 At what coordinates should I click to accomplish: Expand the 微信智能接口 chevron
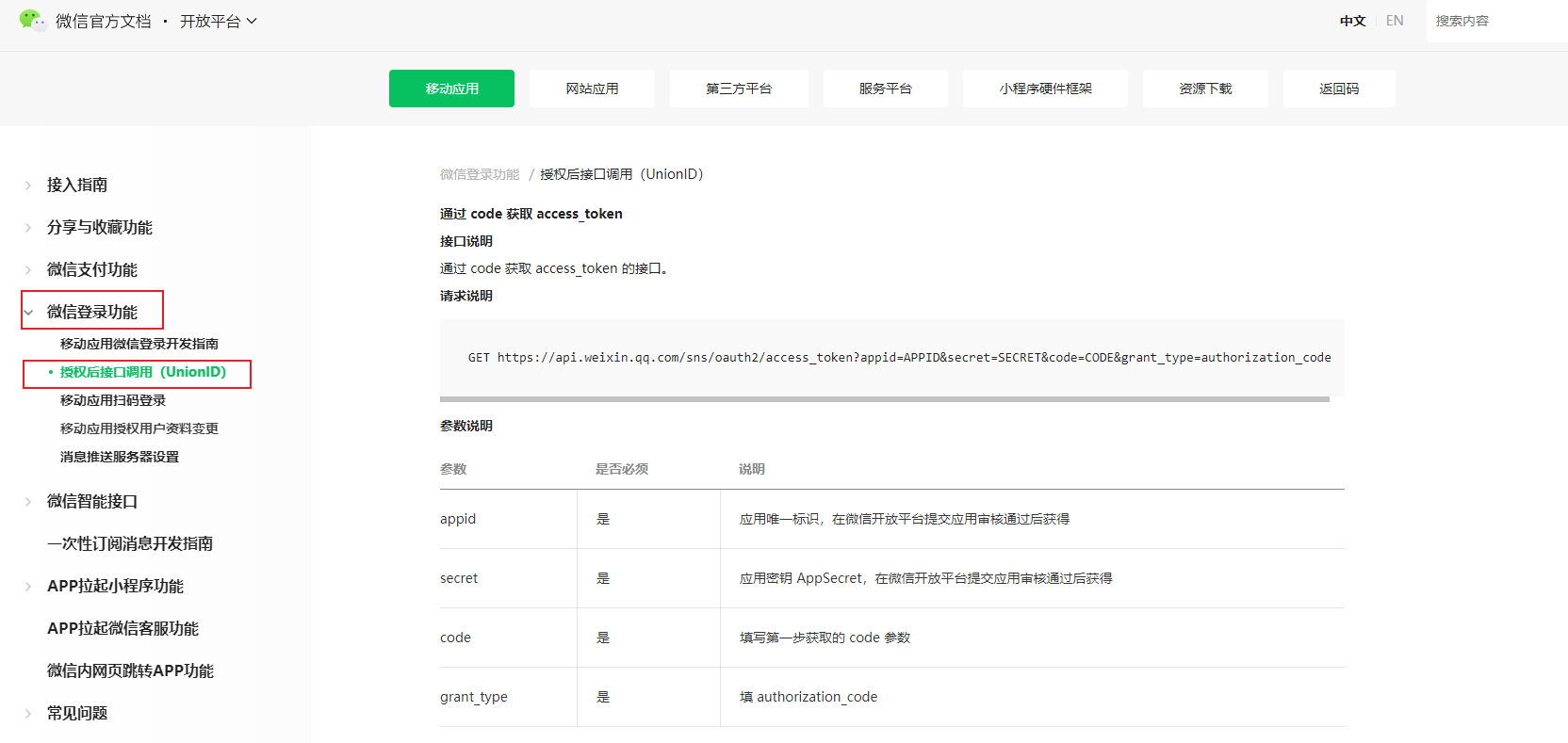[28, 502]
